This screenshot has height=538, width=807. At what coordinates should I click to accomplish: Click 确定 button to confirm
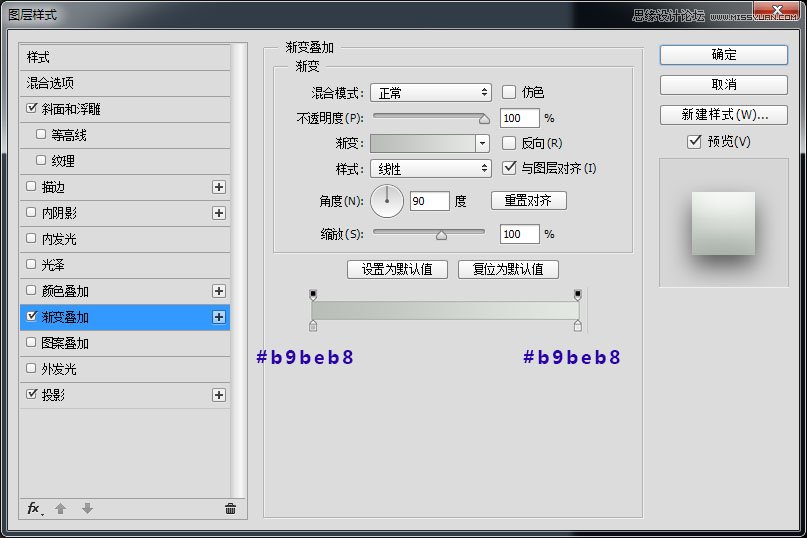point(724,55)
